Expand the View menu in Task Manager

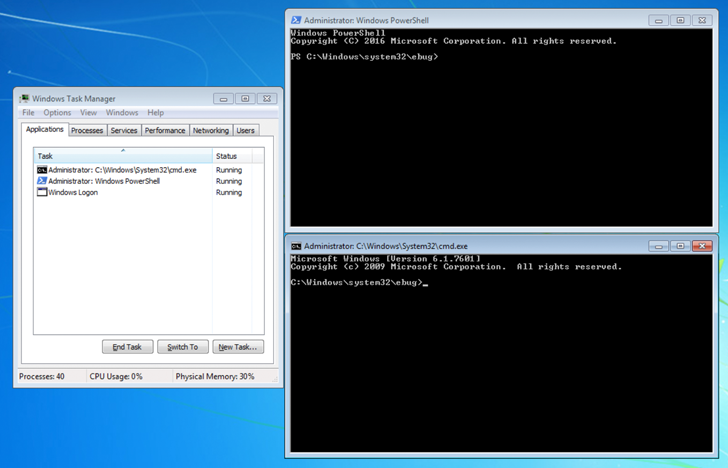(x=89, y=113)
